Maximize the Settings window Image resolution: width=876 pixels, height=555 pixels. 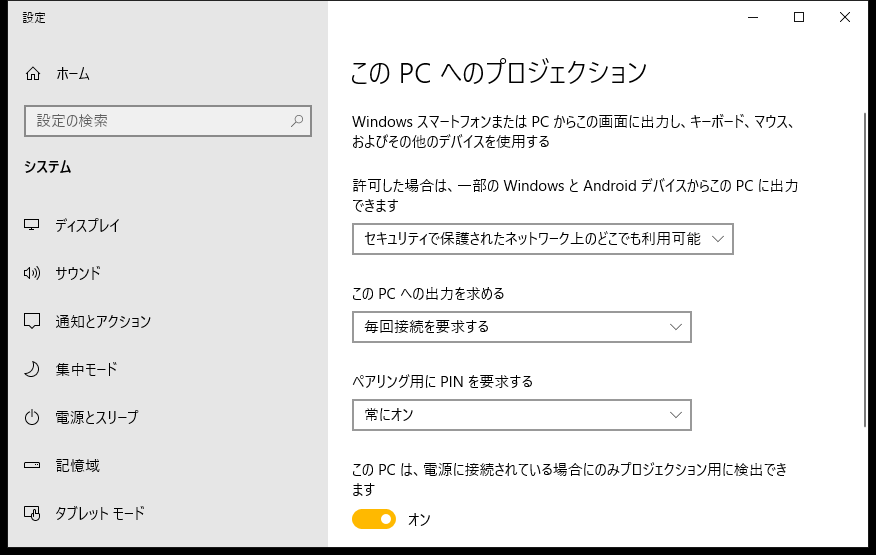tap(799, 17)
